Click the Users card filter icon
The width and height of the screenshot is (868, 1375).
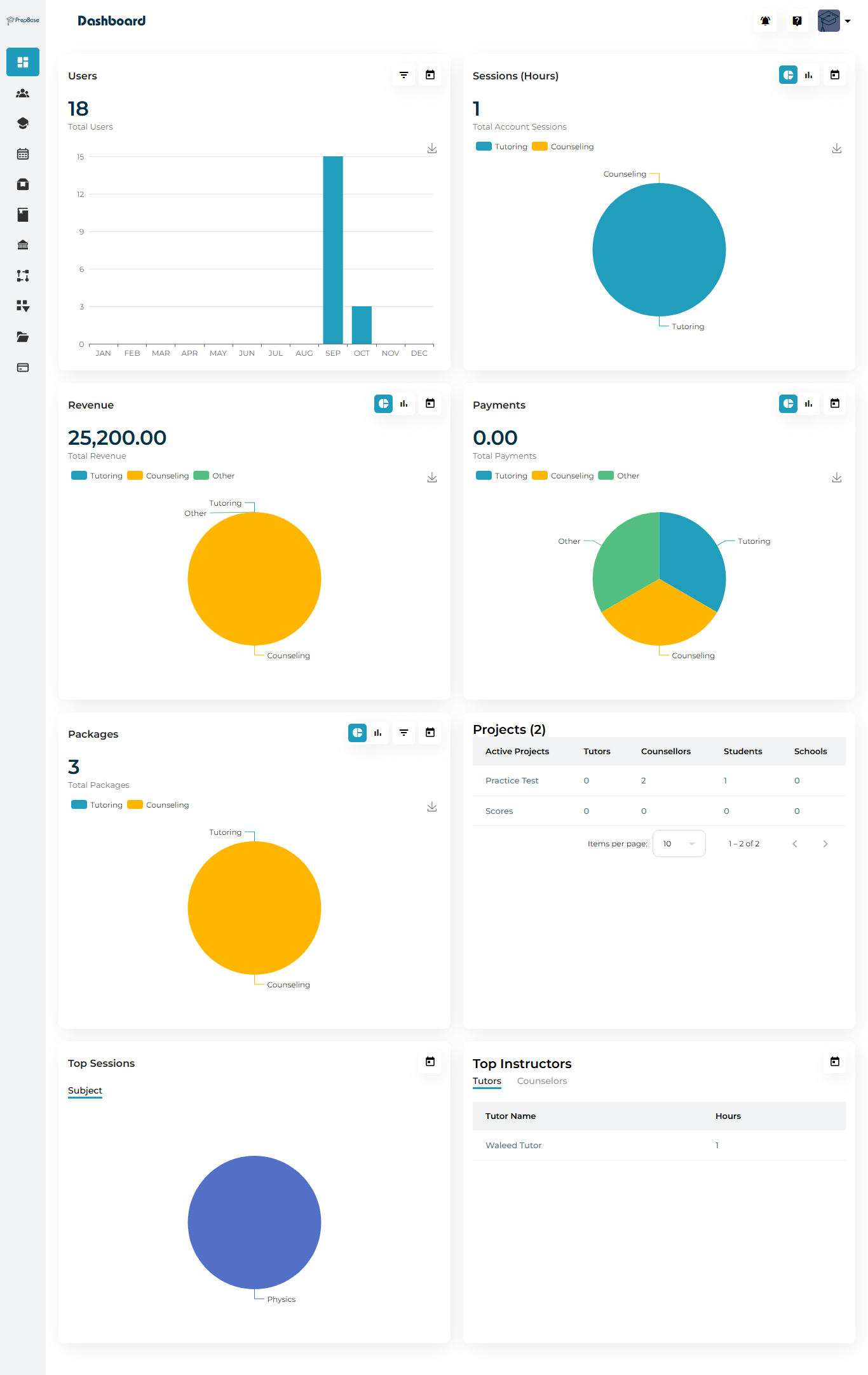click(x=403, y=75)
